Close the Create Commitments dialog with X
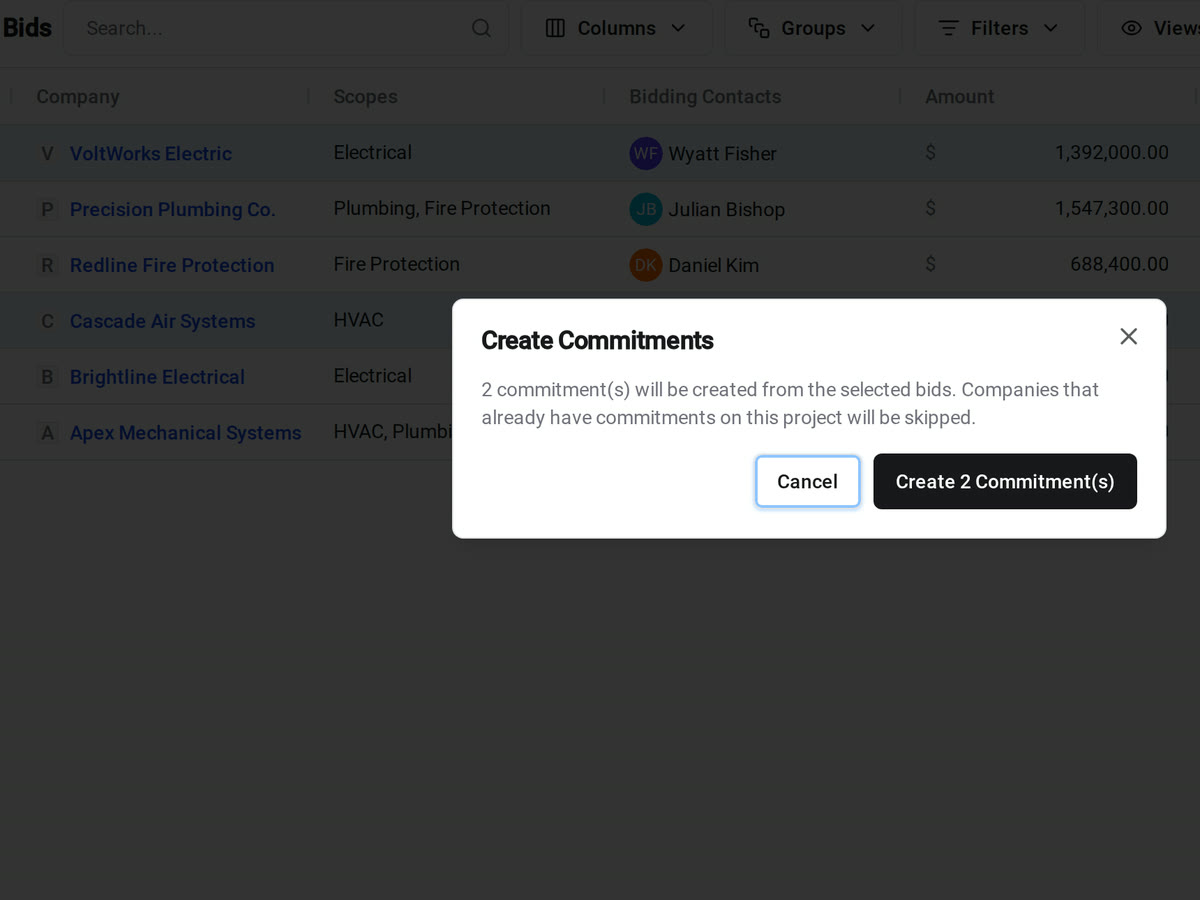The width and height of the screenshot is (1200, 900). (x=1128, y=337)
